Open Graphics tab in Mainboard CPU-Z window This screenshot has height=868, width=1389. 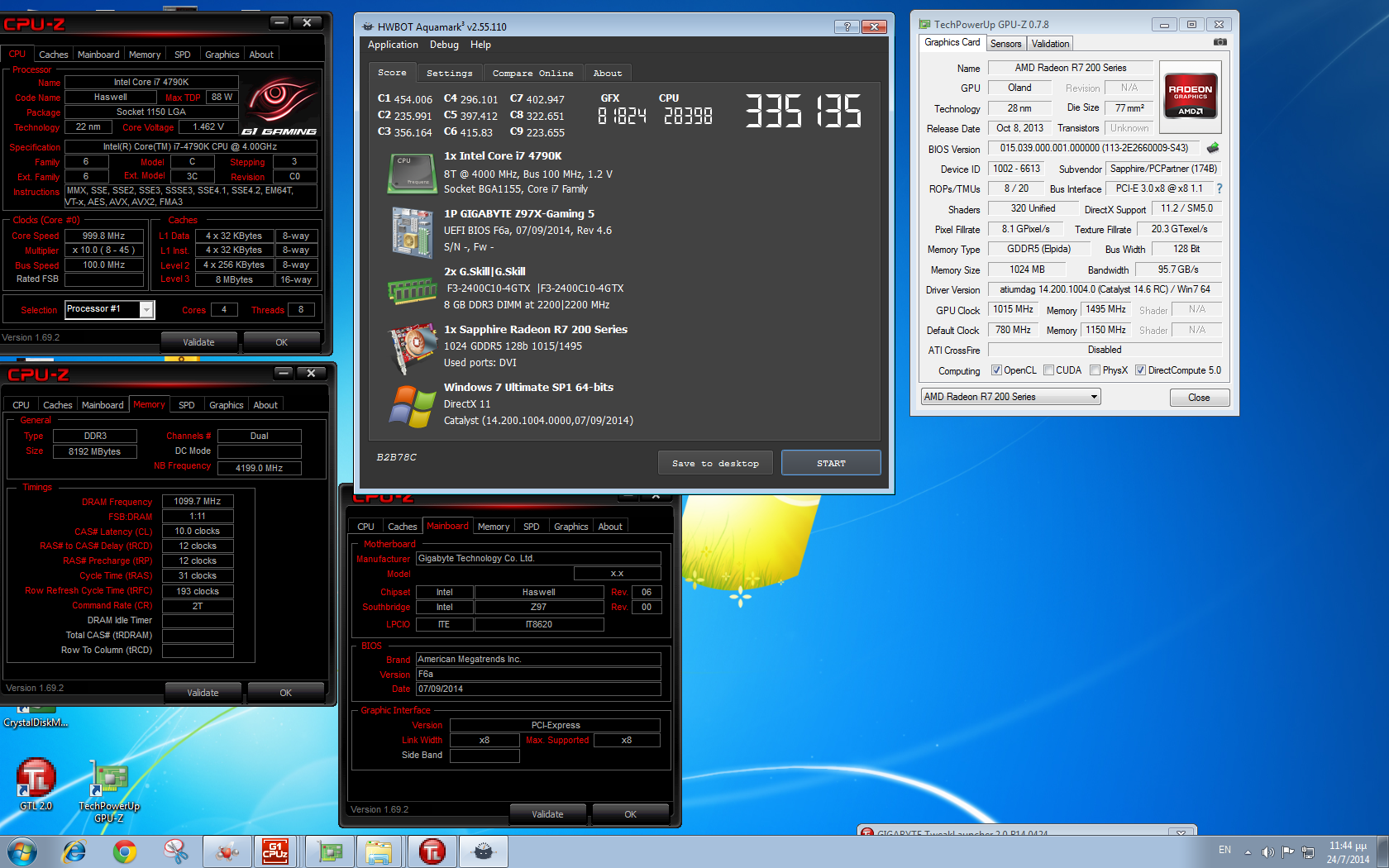pyautogui.click(x=571, y=527)
